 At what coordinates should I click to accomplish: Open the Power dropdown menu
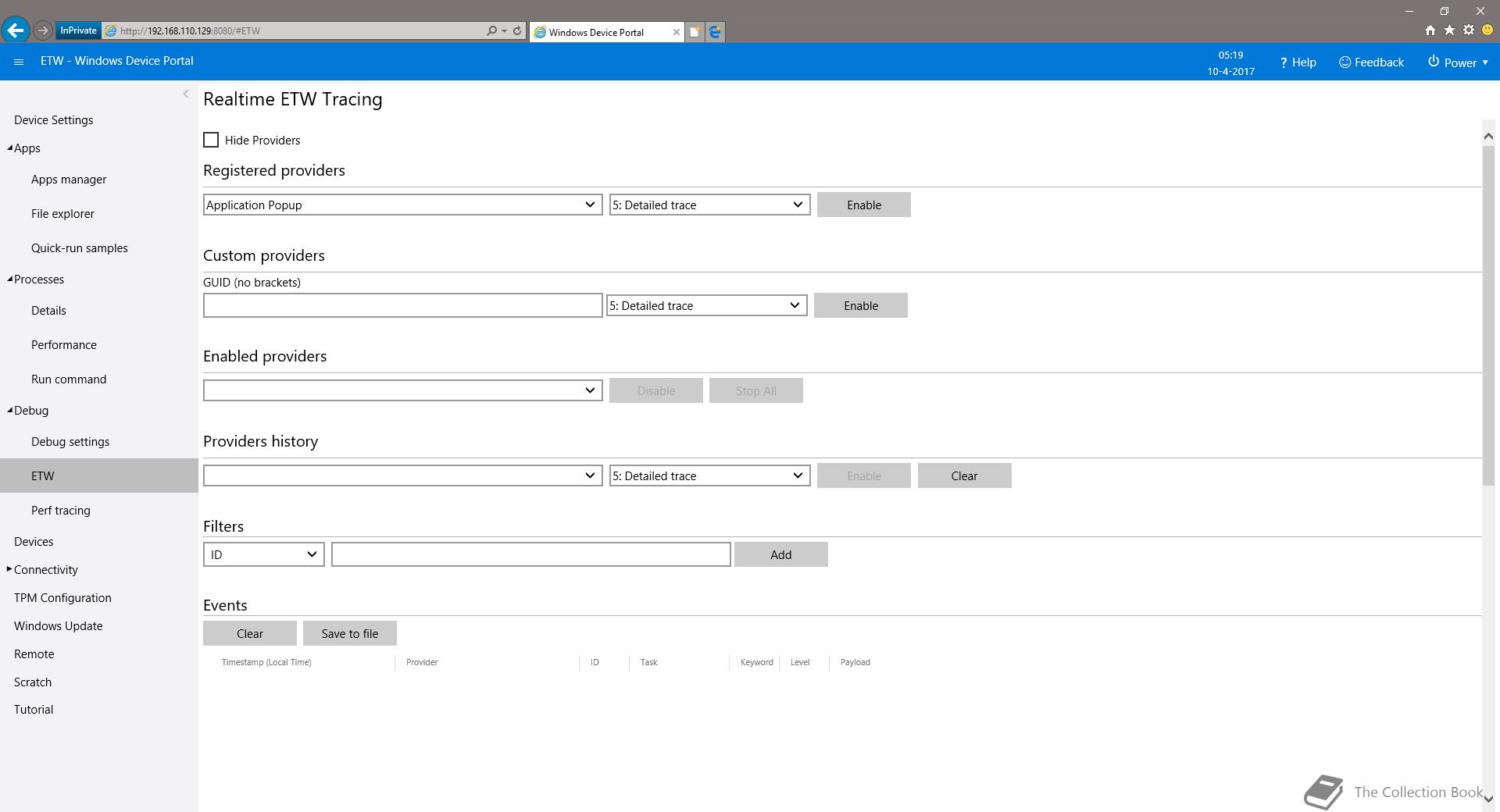[x=1458, y=62]
